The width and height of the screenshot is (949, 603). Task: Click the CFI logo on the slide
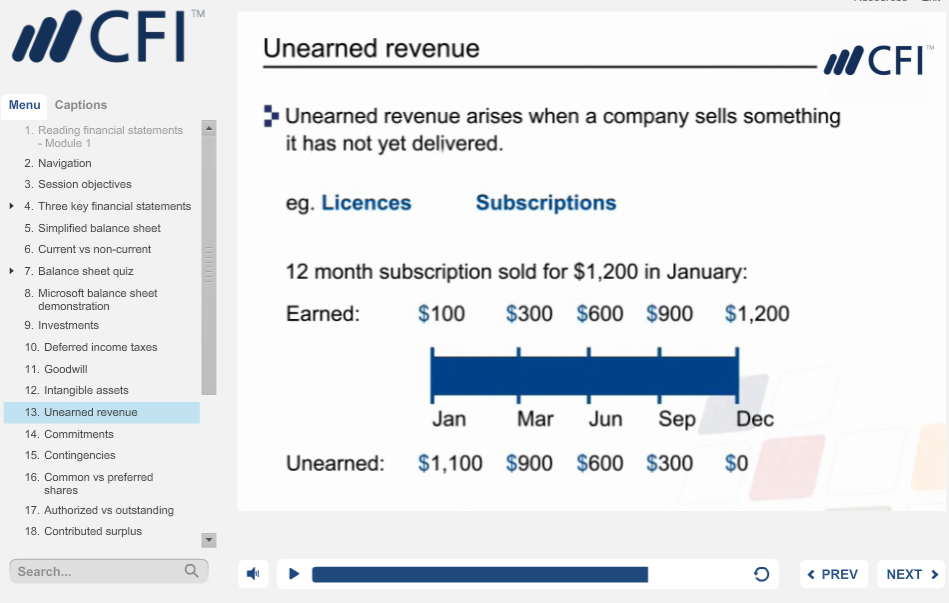879,61
